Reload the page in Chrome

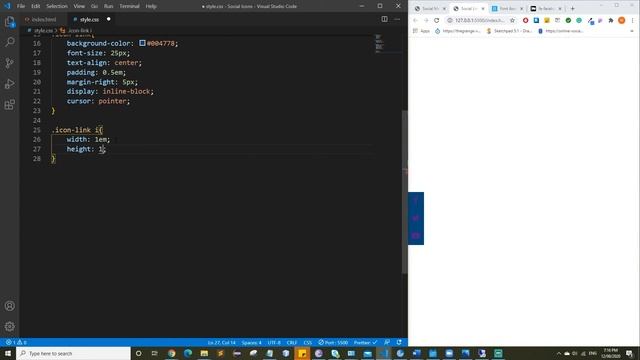click(437, 20)
